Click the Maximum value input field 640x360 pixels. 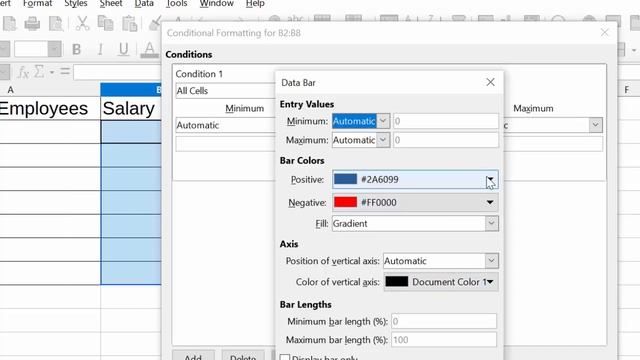coord(445,140)
